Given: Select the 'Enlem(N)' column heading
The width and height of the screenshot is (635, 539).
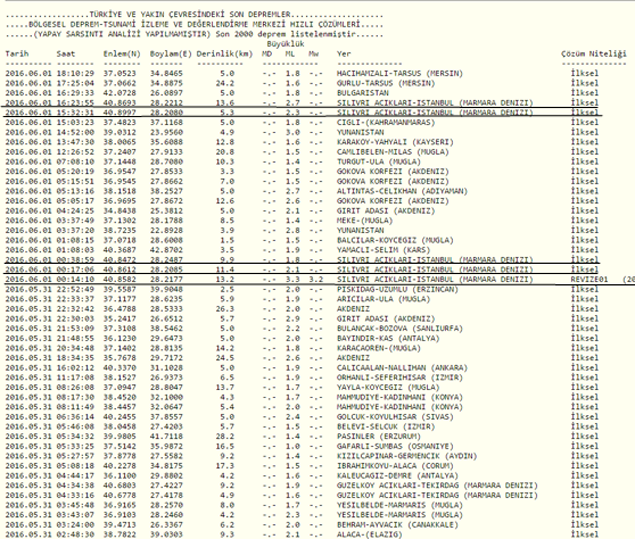Looking at the screenshot, I should point(121,52).
